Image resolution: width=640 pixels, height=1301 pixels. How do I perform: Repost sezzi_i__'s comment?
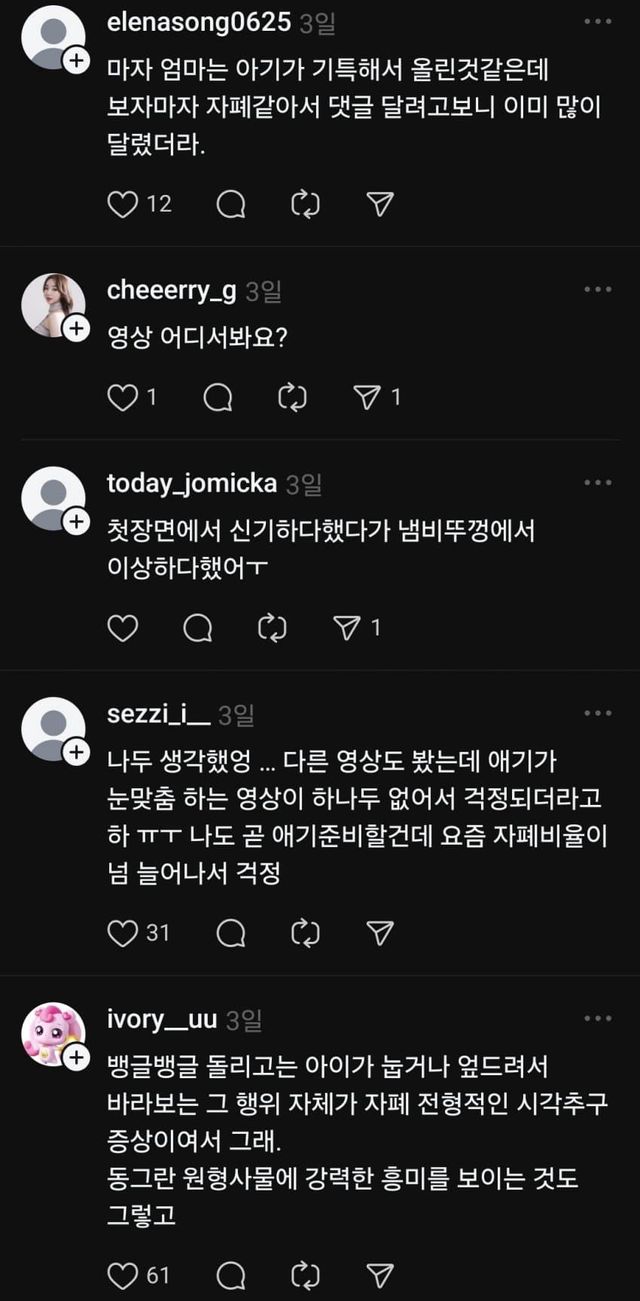[304, 933]
